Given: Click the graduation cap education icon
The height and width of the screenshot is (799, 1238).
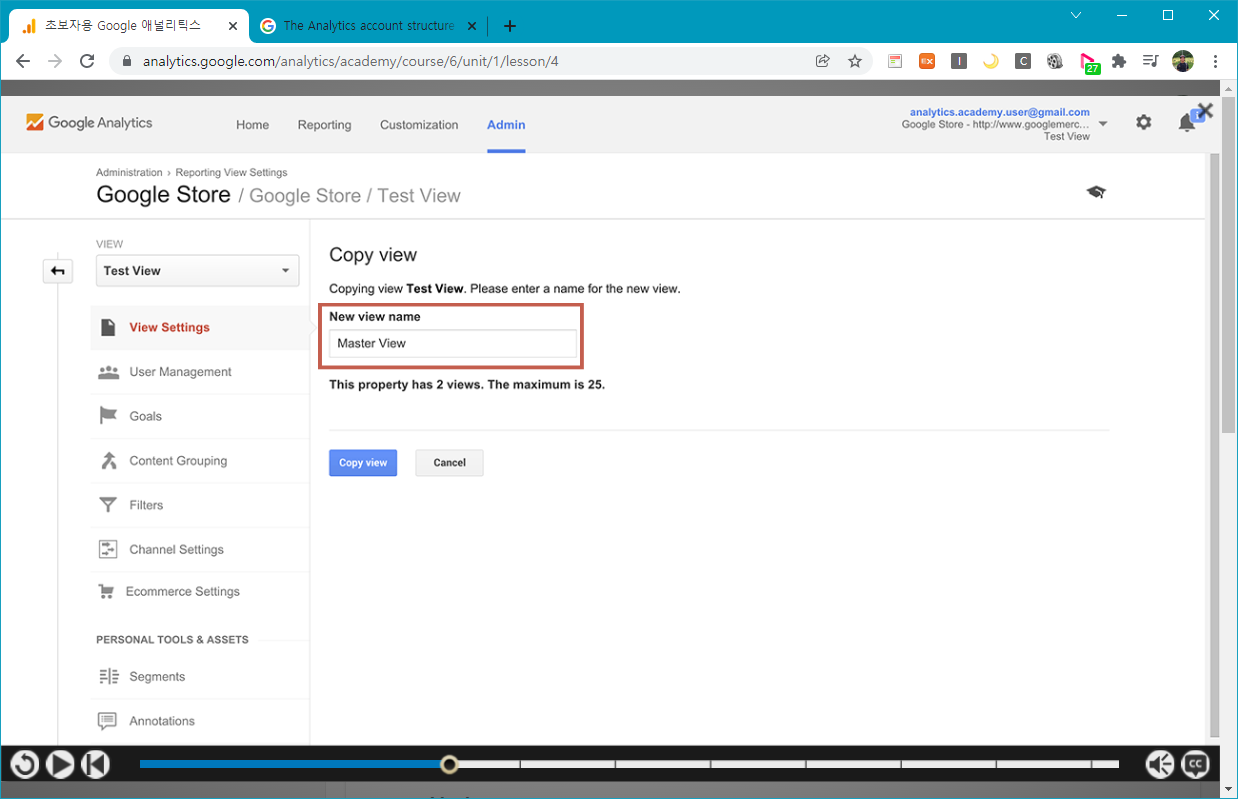Looking at the screenshot, I should (1096, 192).
